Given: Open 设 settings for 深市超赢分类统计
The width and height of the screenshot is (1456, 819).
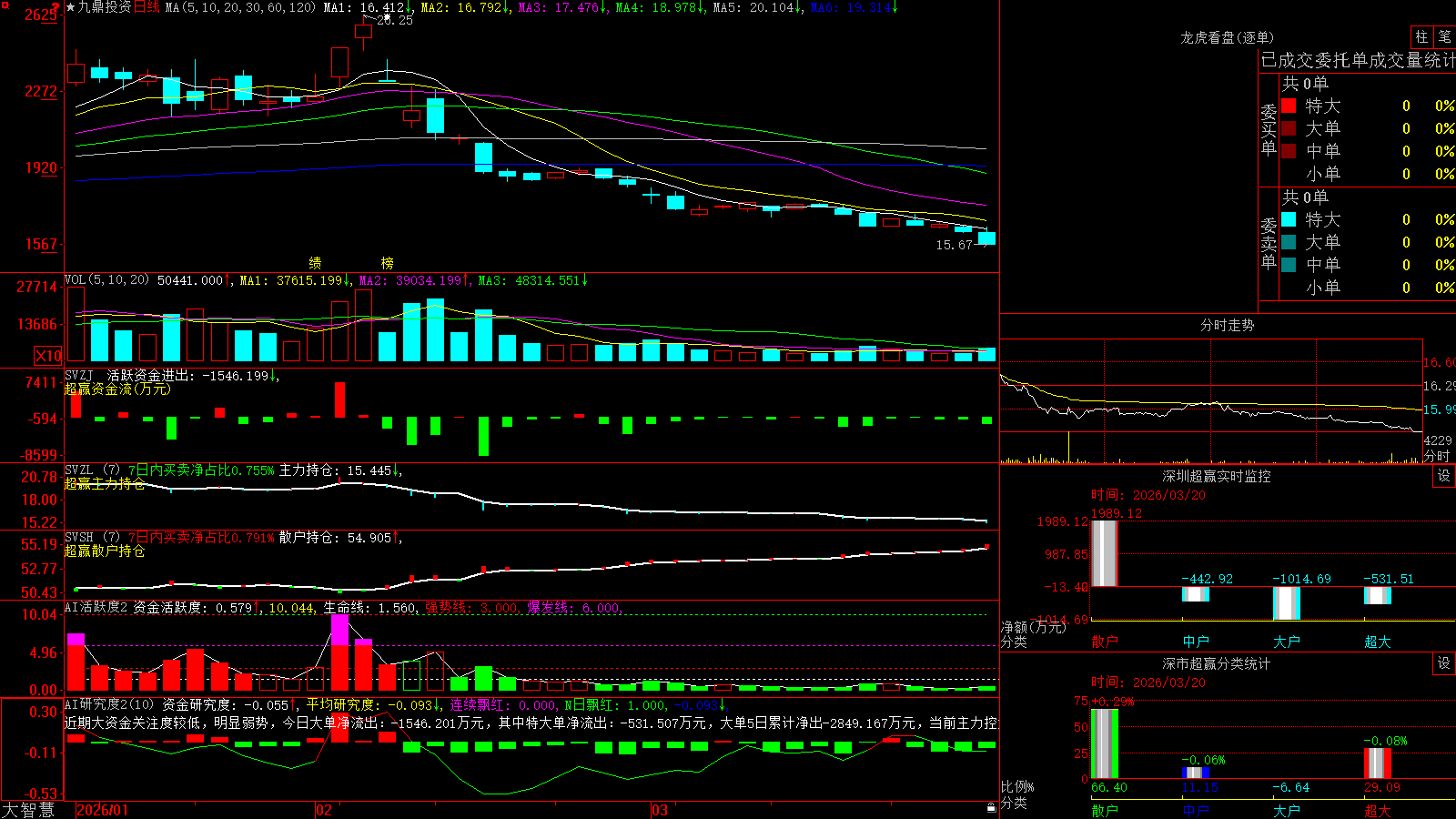Looking at the screenshot, I should [1444, 663].
